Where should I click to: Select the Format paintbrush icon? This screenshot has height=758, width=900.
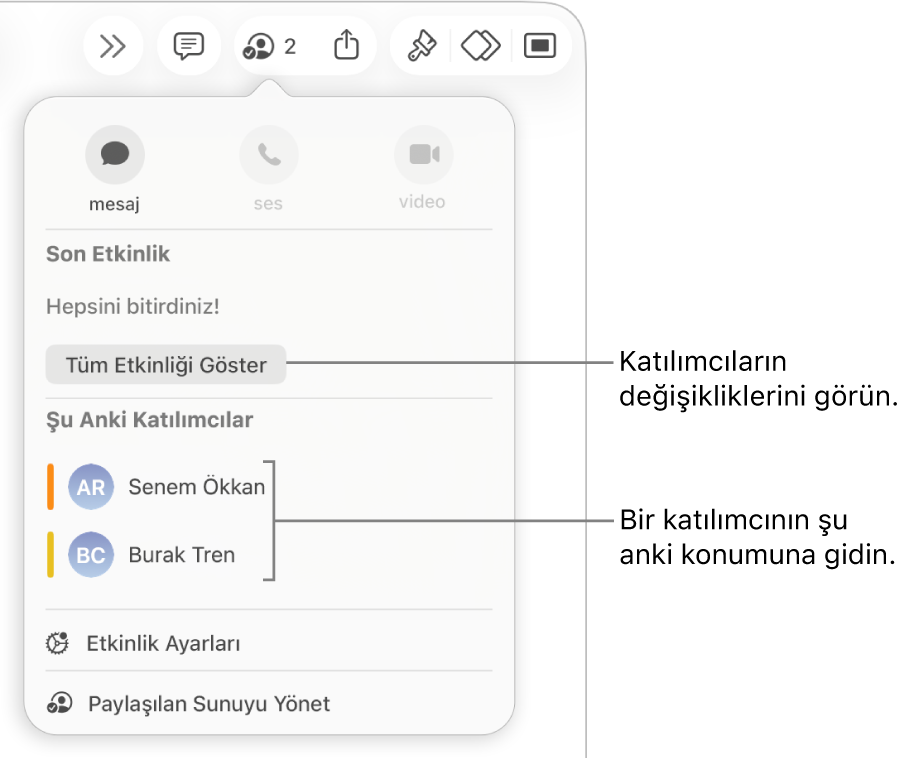coord(422,46)
